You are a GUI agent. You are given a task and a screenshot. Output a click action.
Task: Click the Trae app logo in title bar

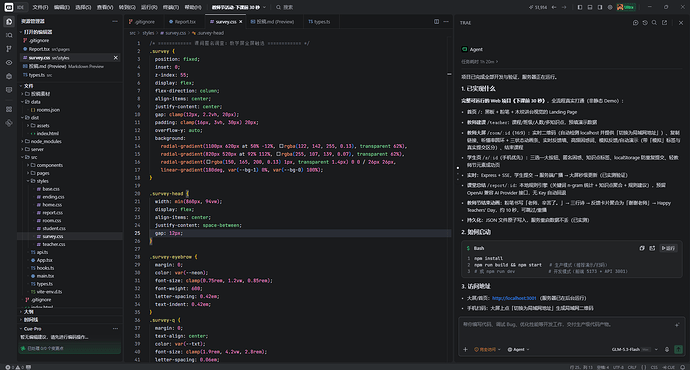tap(9, 7)
